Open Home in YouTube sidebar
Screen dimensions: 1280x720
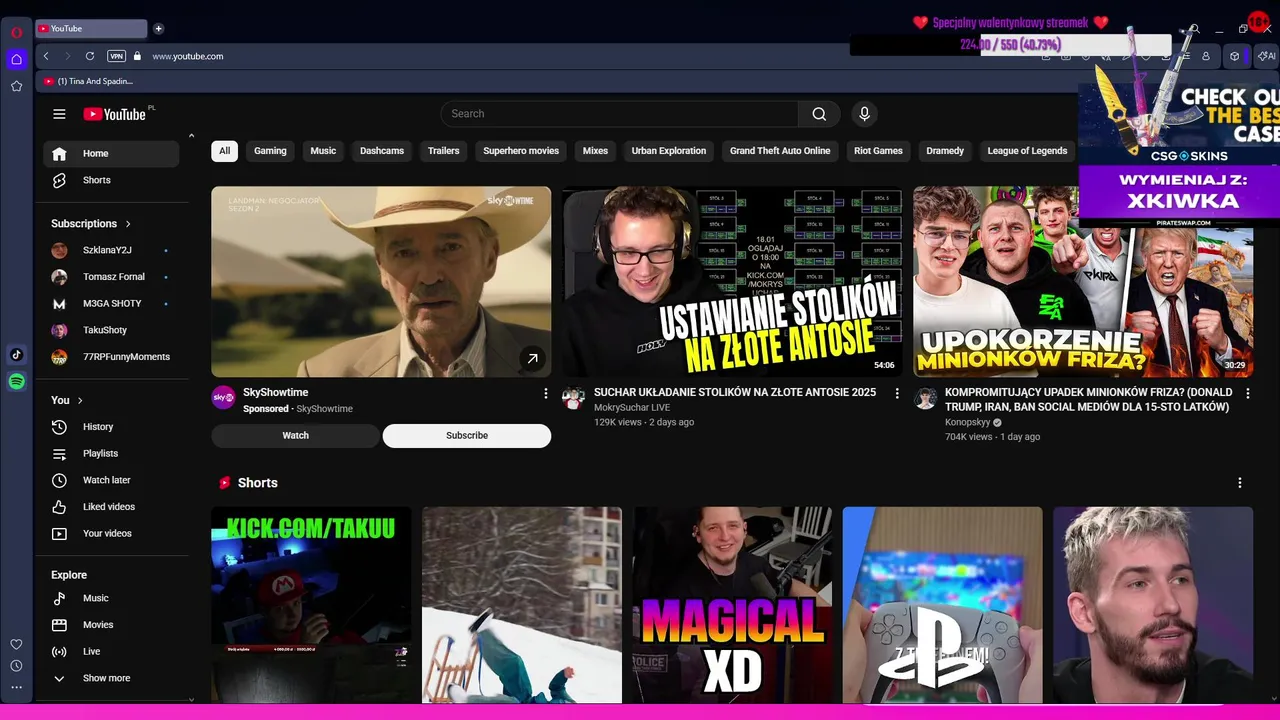[x=111, y=154]
